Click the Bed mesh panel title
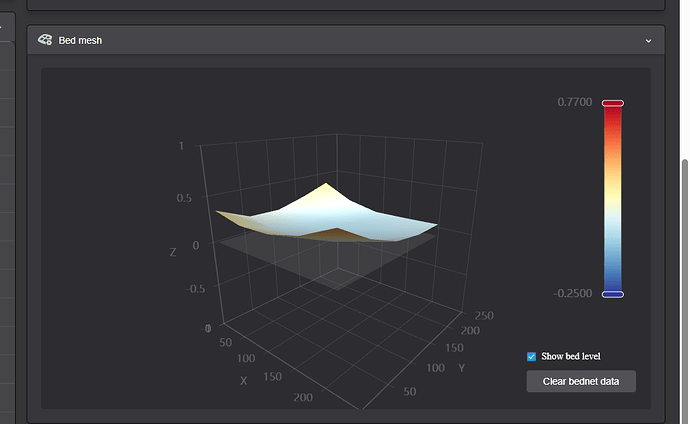The height and width of the screenshot is (424, 690). [x=80, y=40]
